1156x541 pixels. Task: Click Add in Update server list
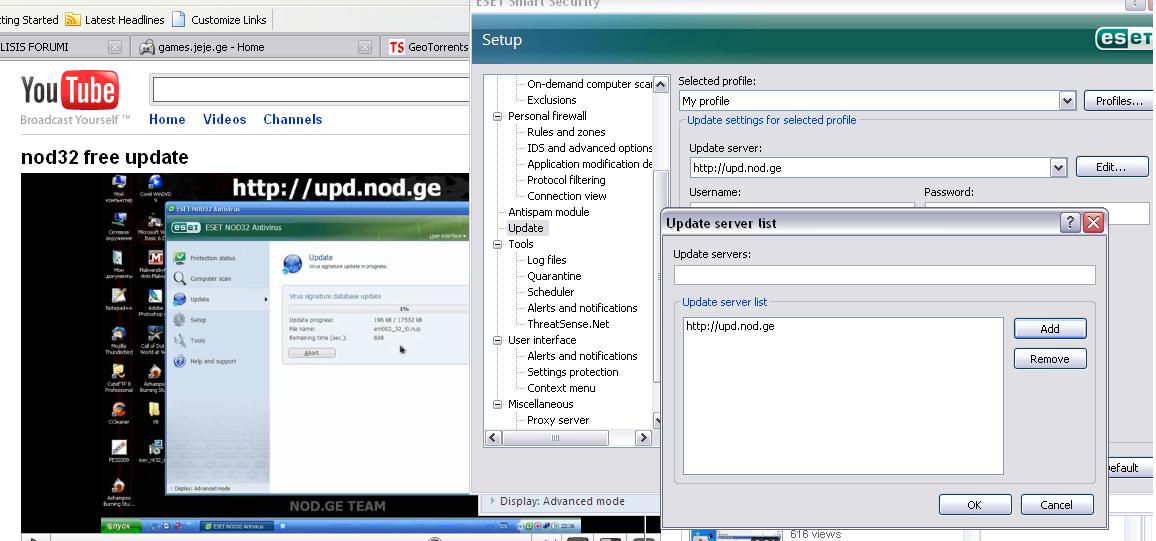[1050, 329]
